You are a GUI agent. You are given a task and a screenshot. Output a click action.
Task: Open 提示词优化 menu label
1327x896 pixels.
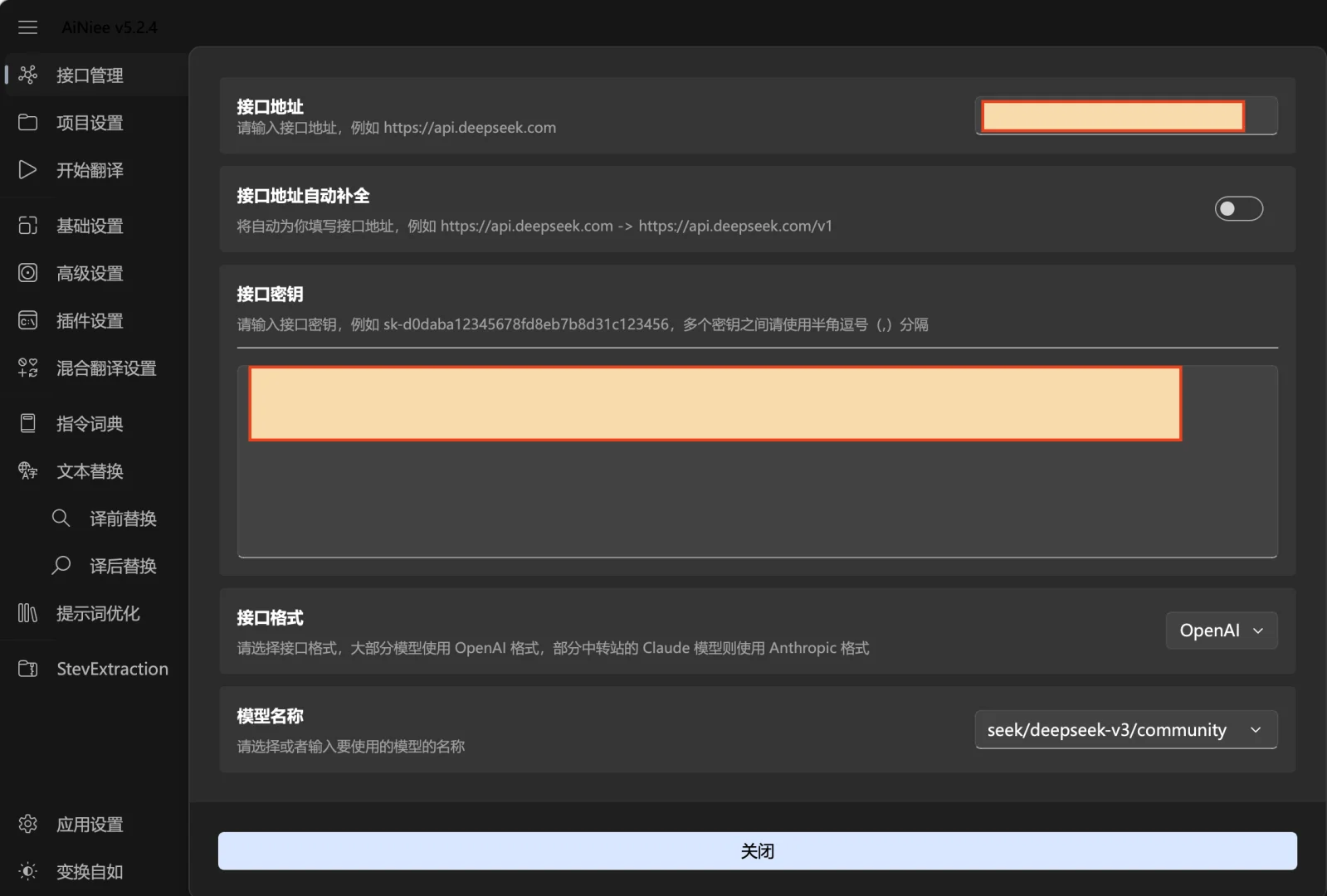click(98, 613)
